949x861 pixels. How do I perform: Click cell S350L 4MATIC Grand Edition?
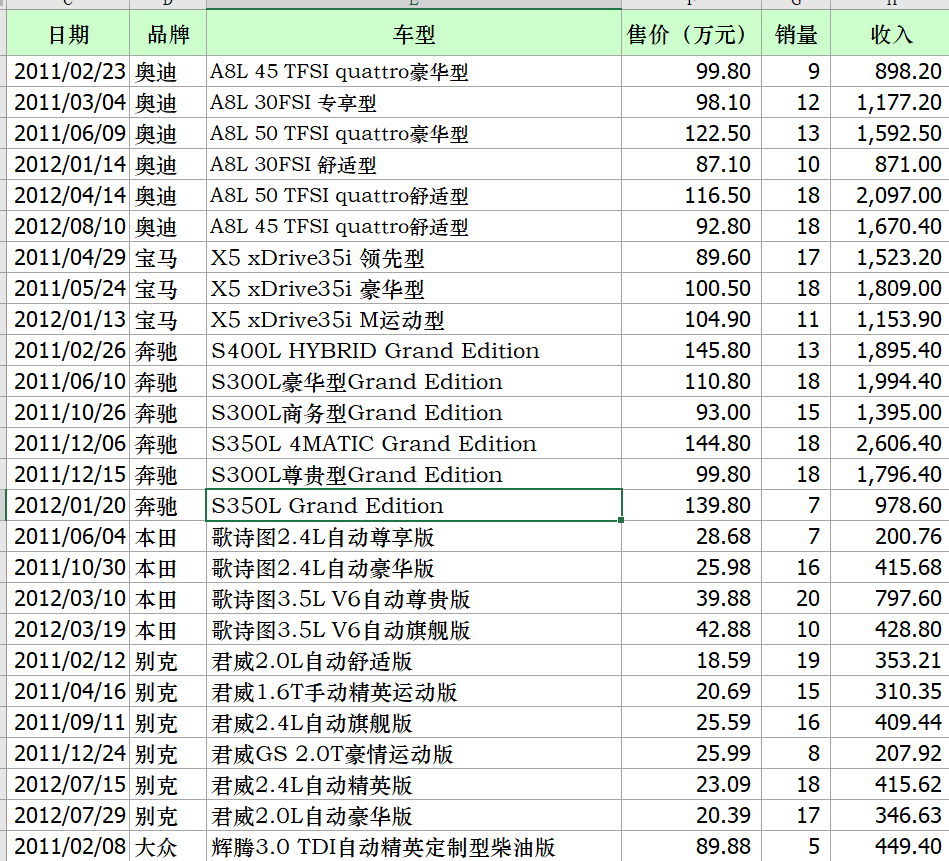[413, 444]
